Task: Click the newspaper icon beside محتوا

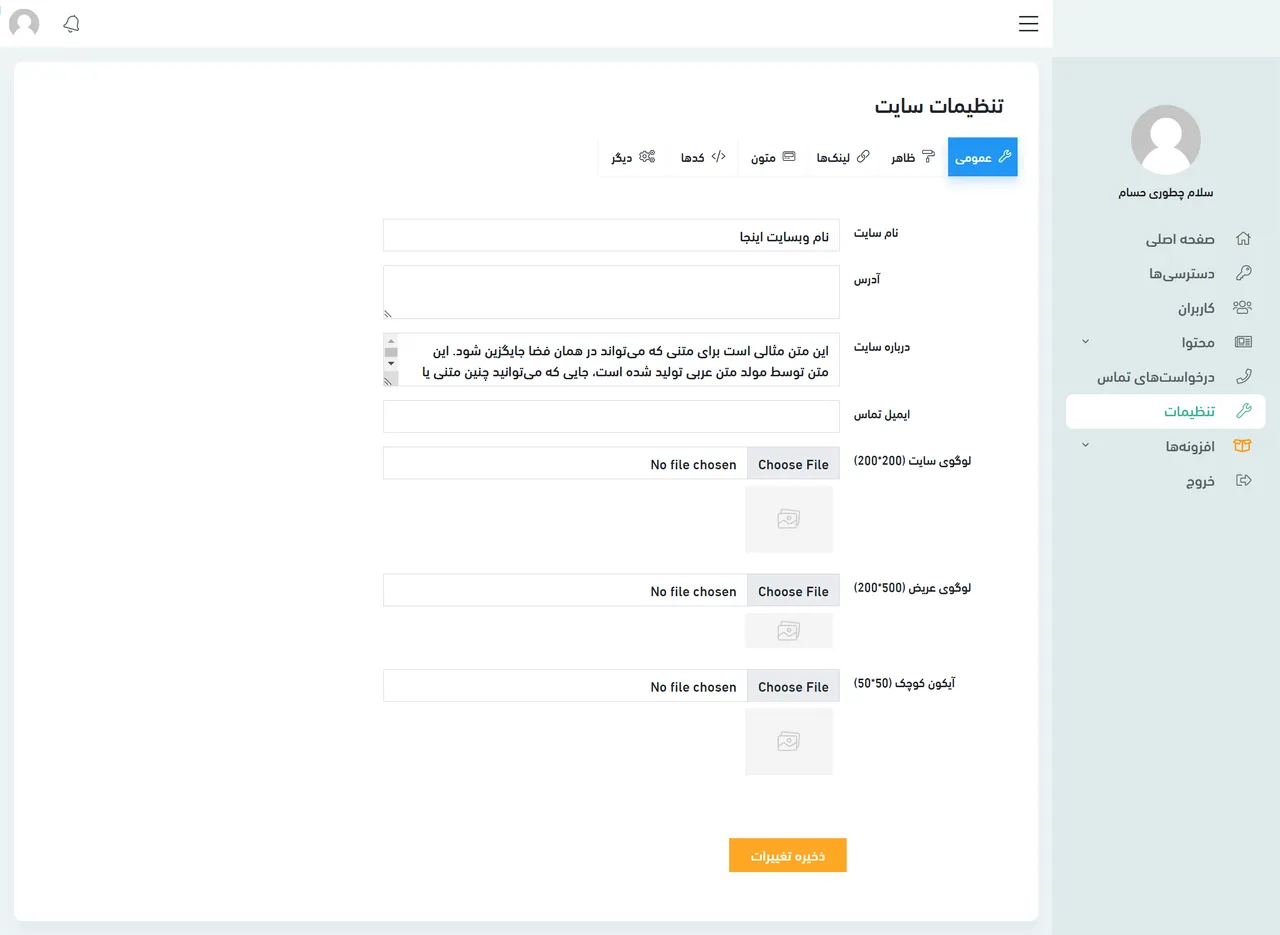Action: 1243,342
